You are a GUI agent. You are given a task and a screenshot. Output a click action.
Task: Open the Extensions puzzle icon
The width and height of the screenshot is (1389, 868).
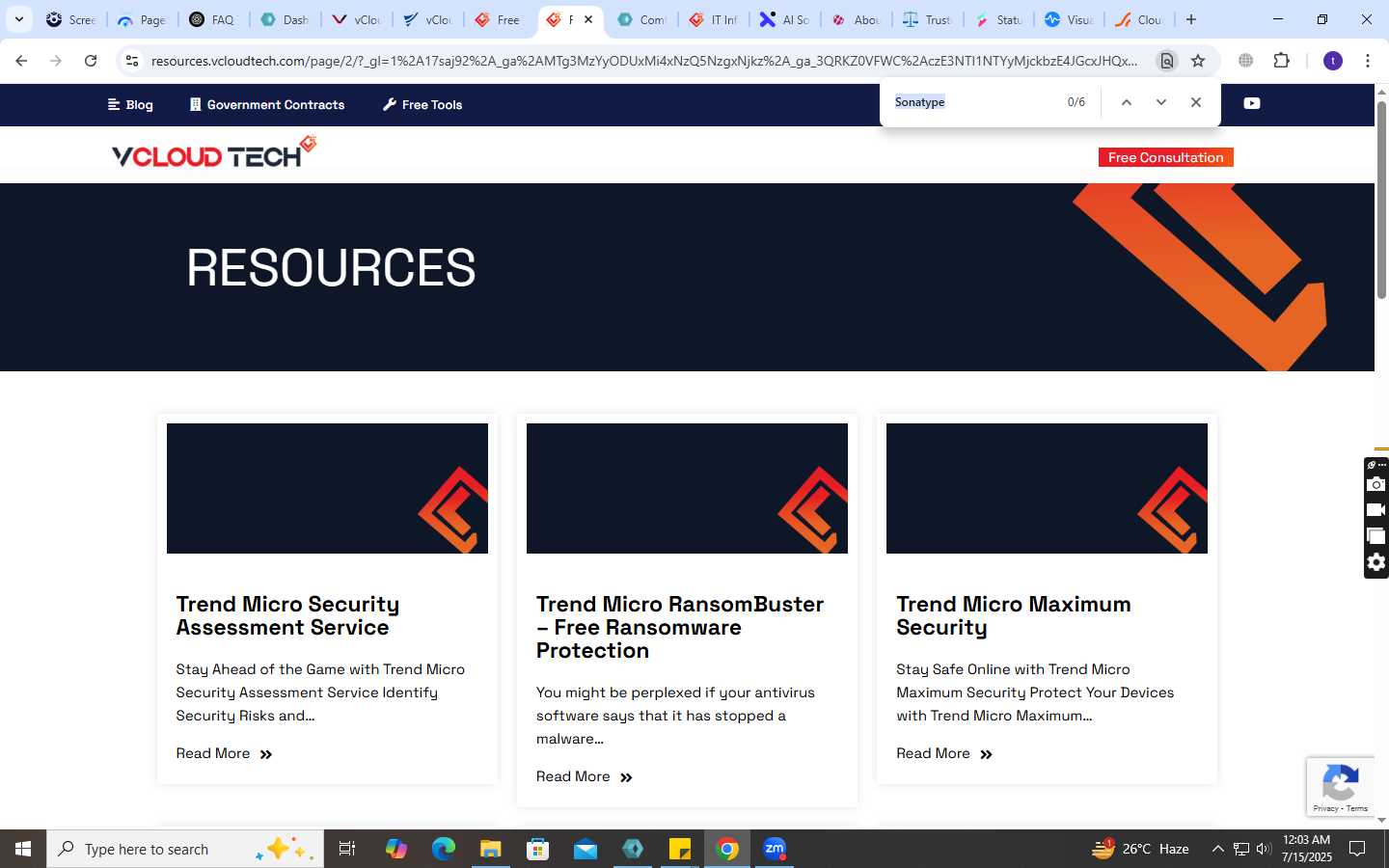point(1281,61)
